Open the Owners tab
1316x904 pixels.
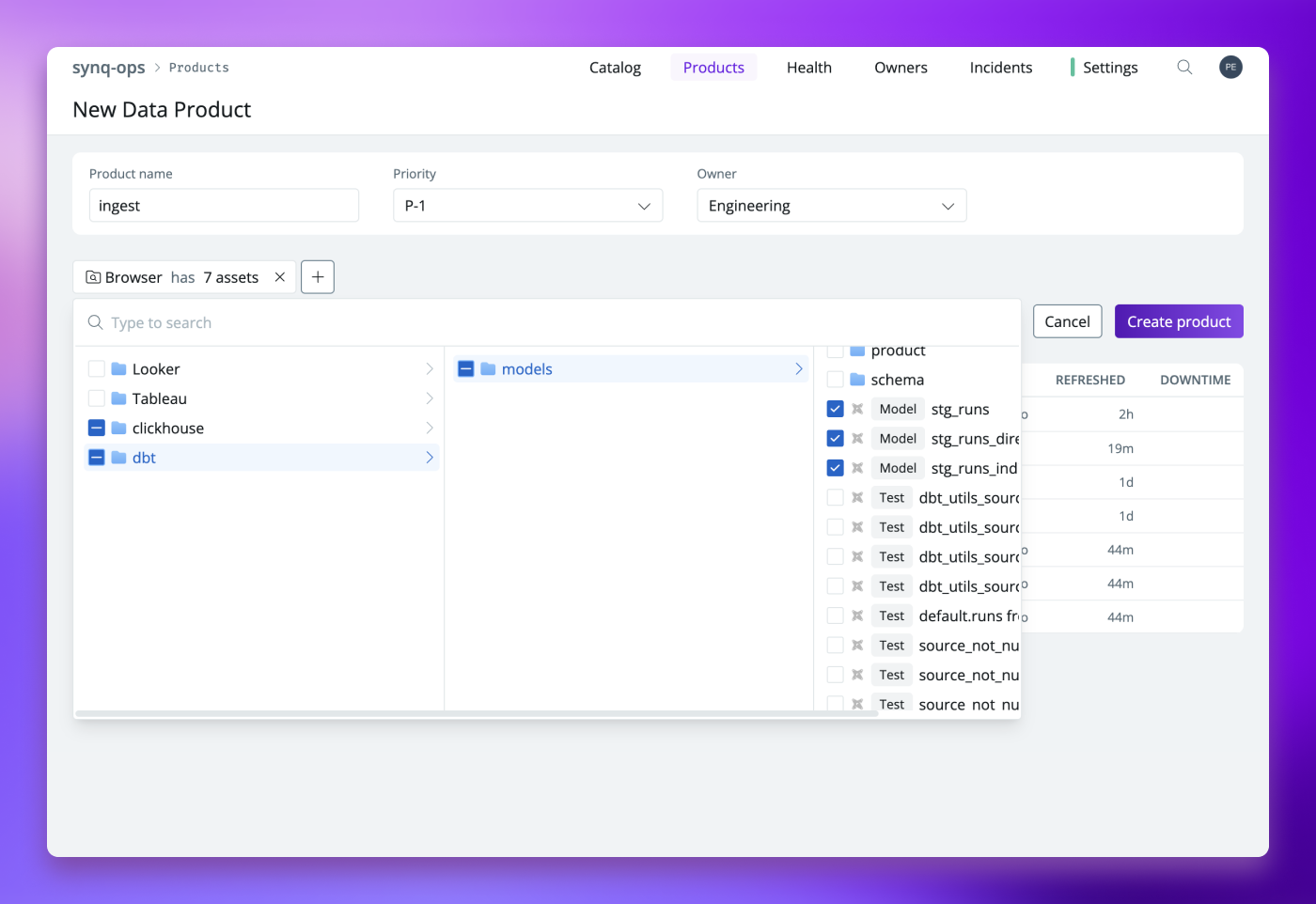901,68
